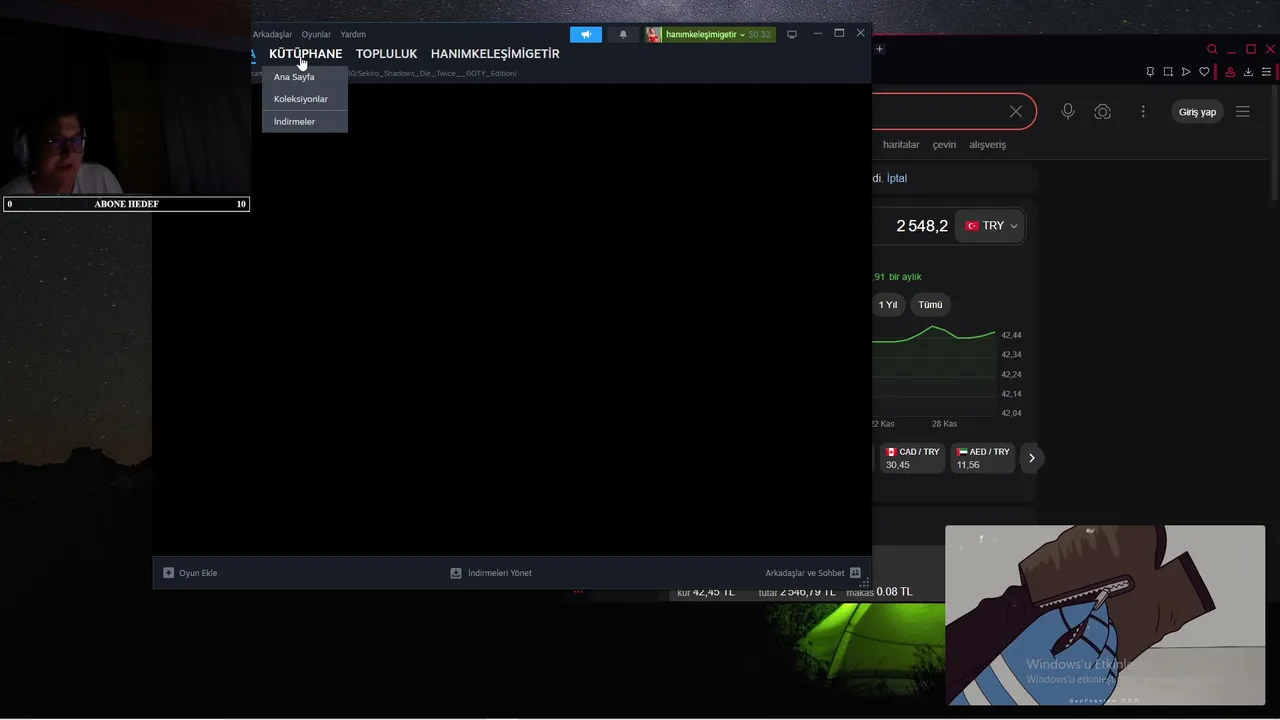The width and height of the screenshot is (1280, 720).
Task: Search by image with the camera icon
Action: [x=1103, y=112]
